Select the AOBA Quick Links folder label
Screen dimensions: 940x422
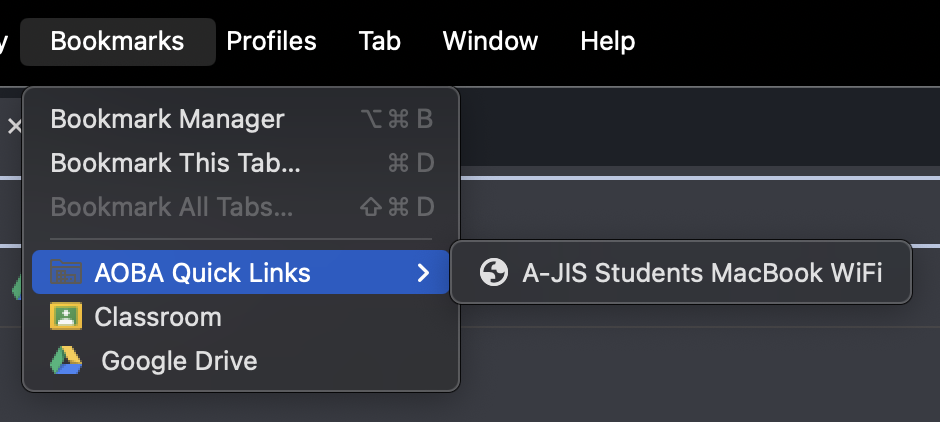[x=202, y=272]
